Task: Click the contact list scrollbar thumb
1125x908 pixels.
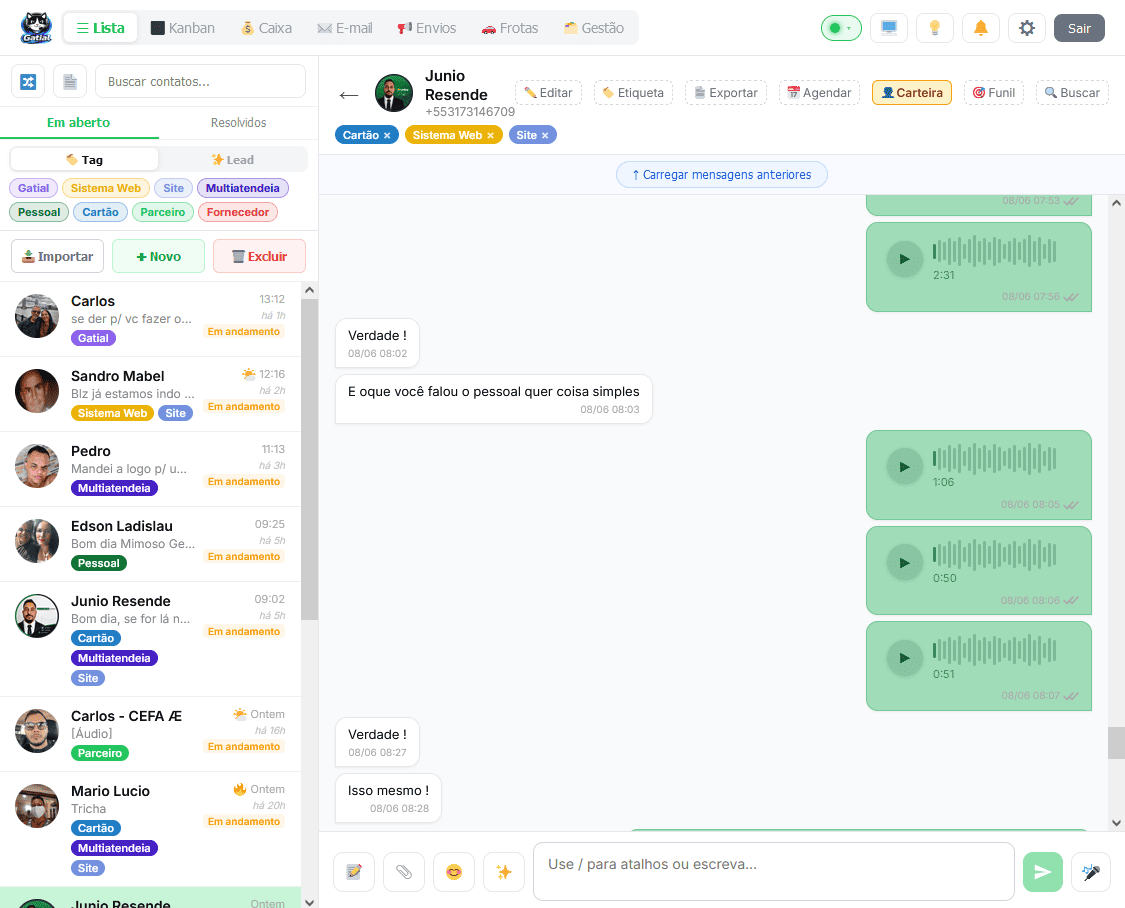Action: (309, 459)
